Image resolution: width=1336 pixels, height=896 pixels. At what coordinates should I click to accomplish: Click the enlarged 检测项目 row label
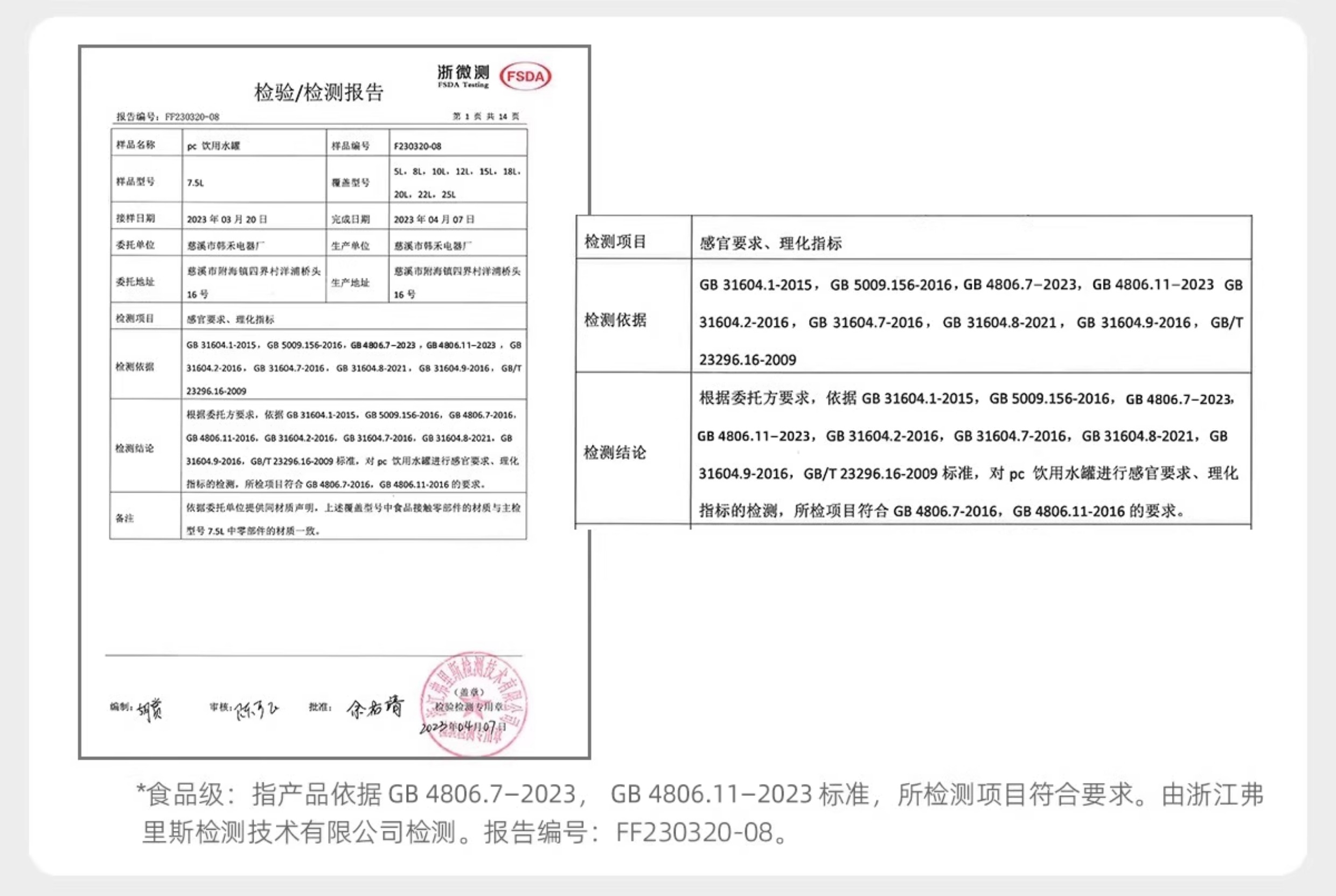tap(615, 242)
